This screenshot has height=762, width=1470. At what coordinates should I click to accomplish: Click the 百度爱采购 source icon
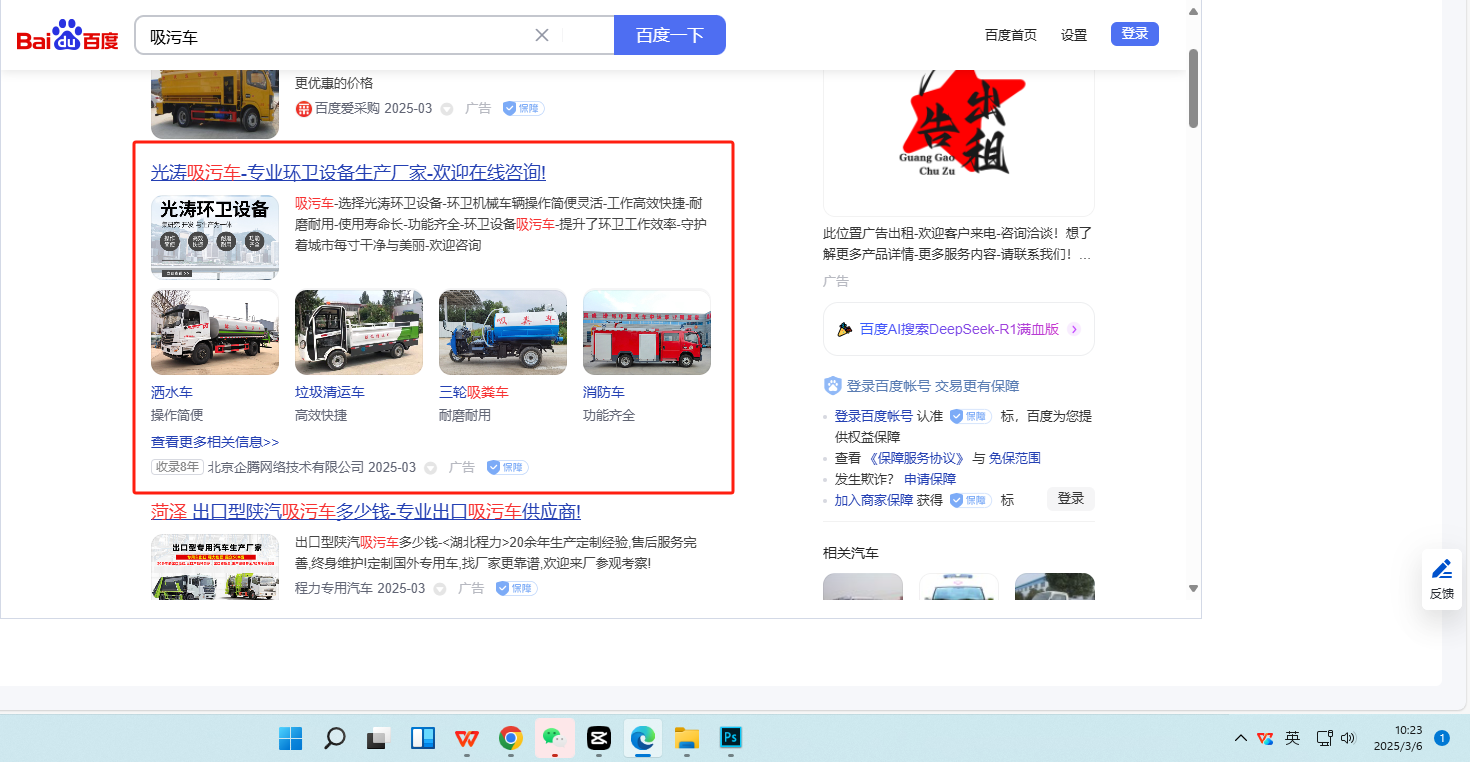(304, 108)
